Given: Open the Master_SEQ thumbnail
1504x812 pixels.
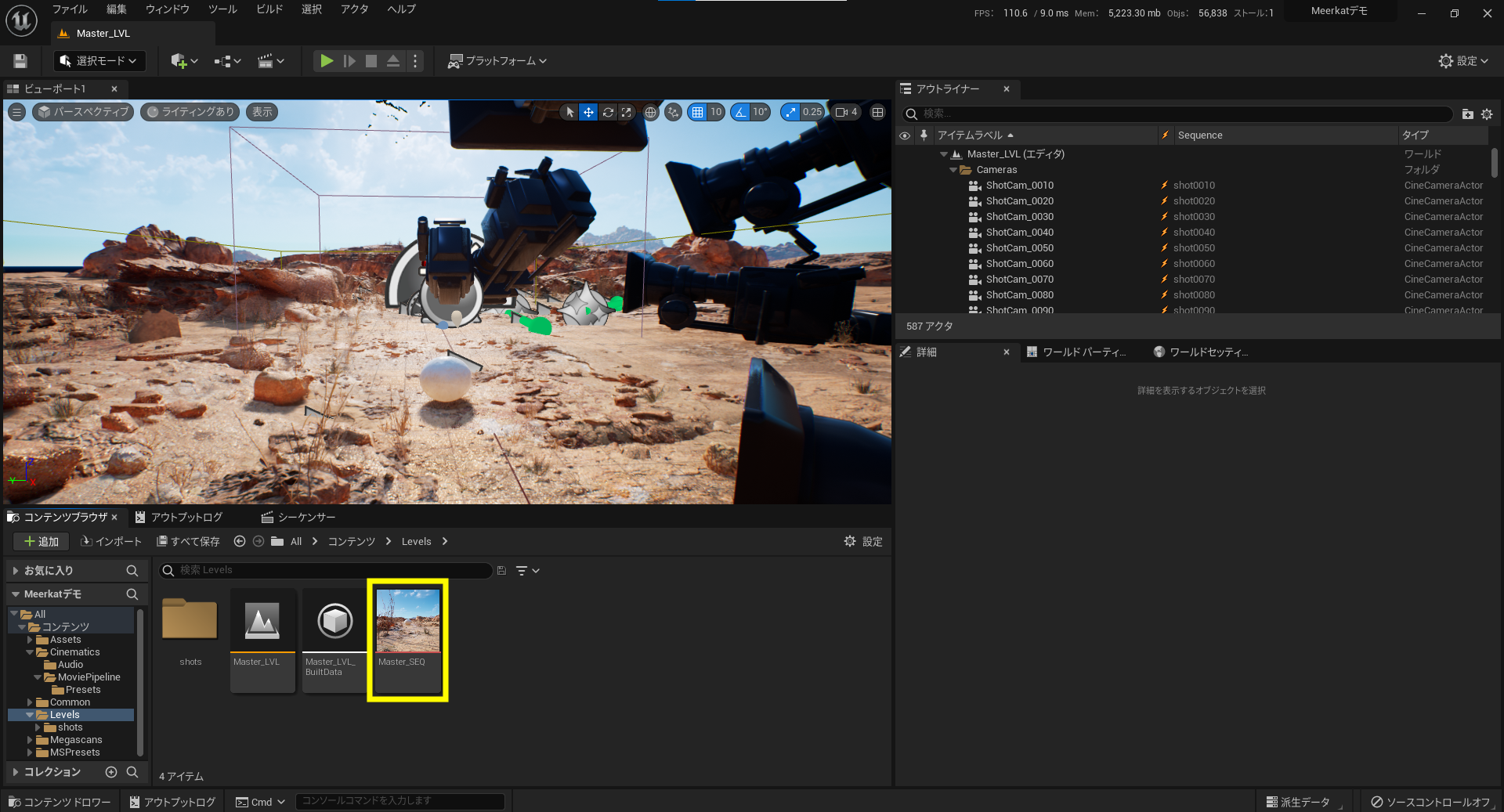Looking at the screenshot, I should [x=407, y=619].
